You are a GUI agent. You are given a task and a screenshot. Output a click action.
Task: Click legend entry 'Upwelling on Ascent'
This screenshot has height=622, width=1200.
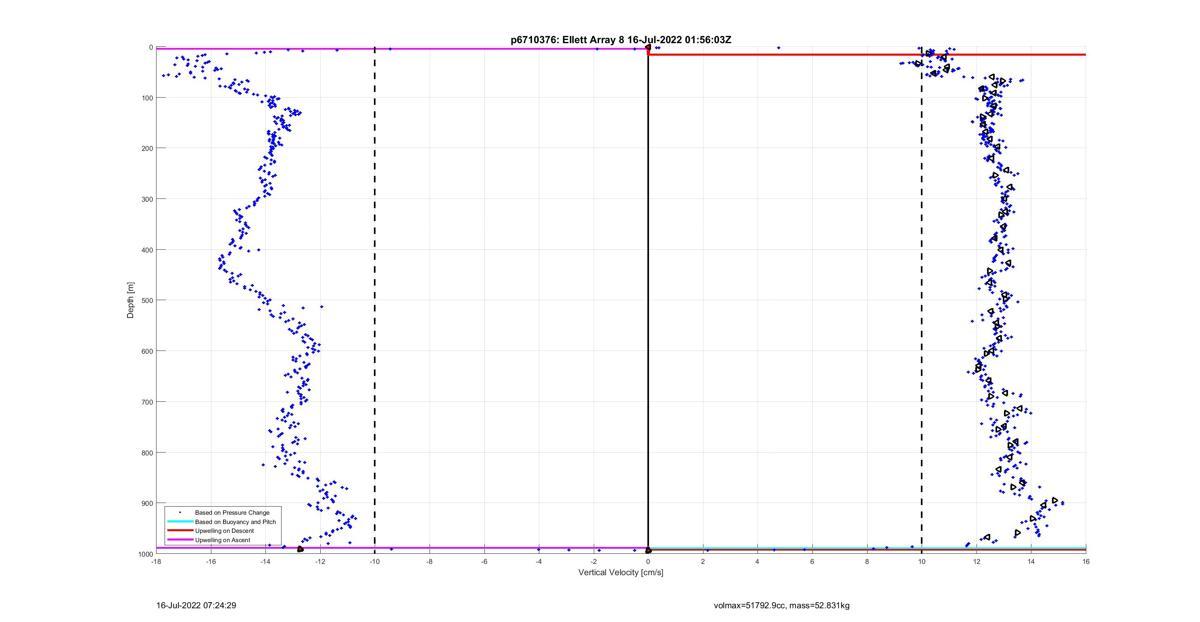coord(223,540)
